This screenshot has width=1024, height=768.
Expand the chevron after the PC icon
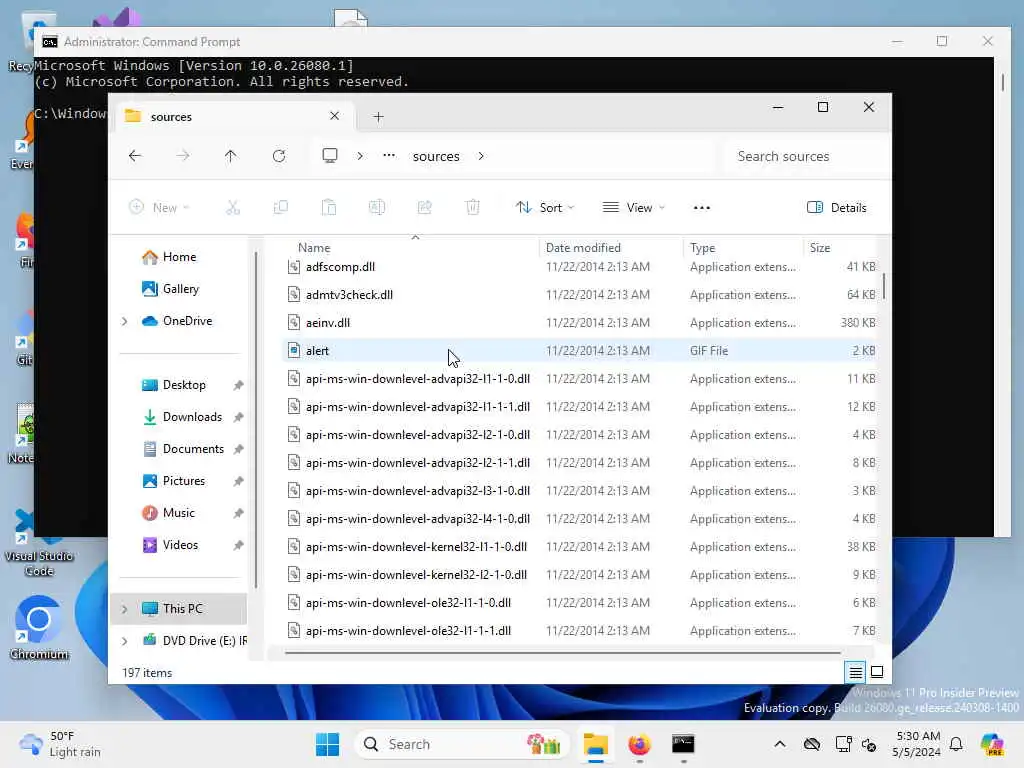tap(360, 156)
